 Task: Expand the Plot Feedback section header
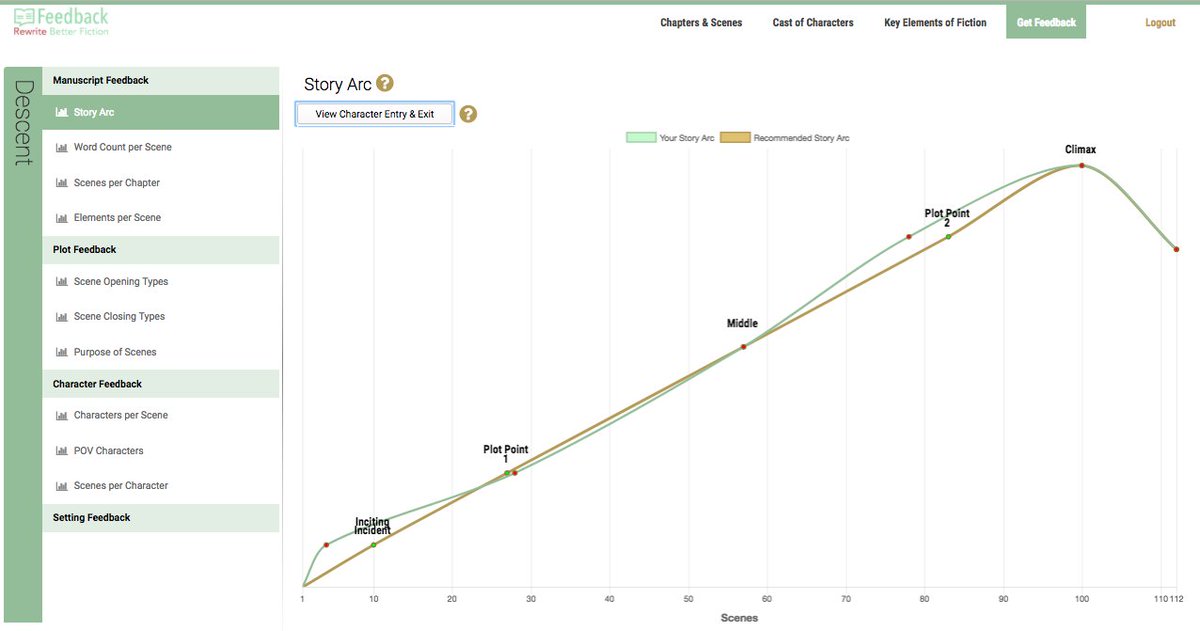tap(161, 250)
